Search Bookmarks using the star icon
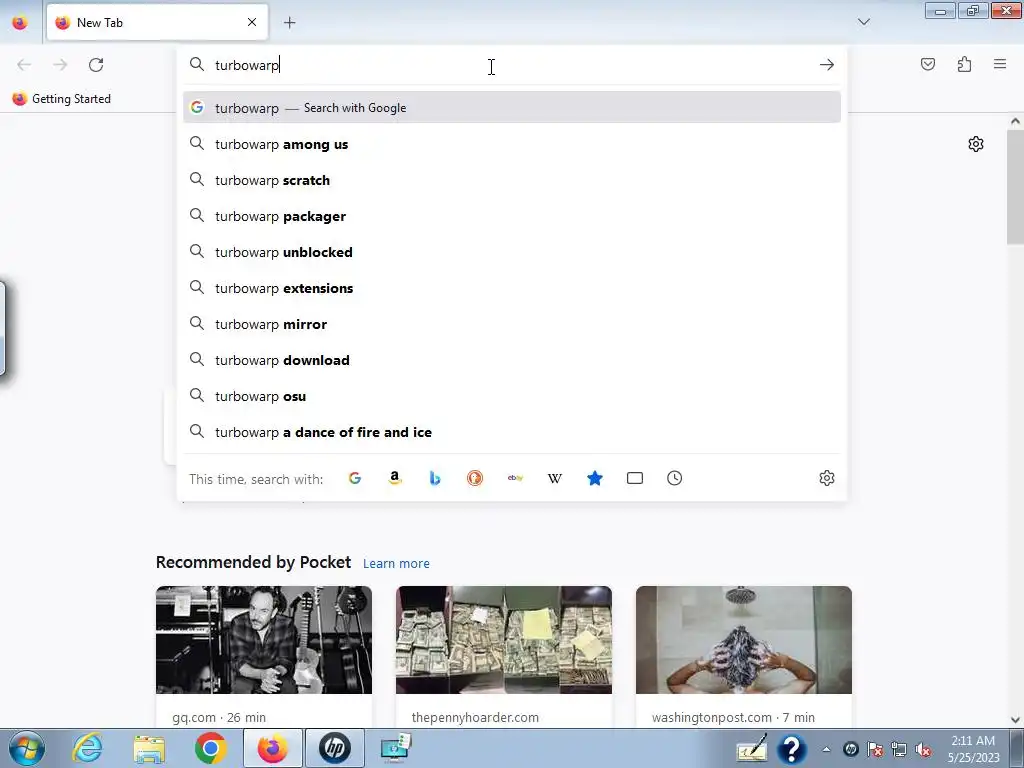Image resolution: width=1024 pixels, height=768 pixels. coord(595,478)
